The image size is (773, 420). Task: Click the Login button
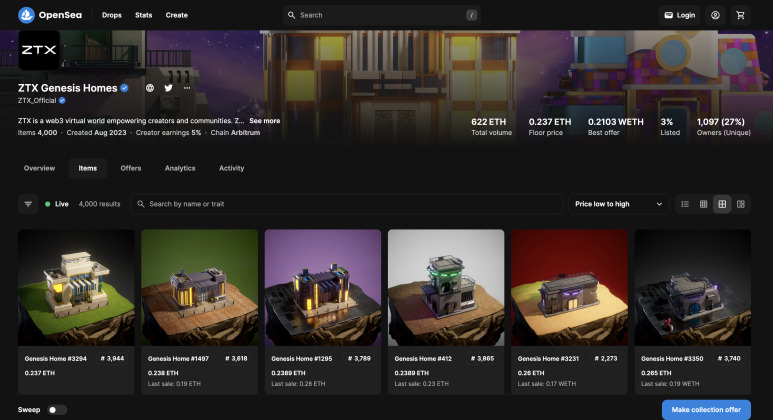(x=680, y=15)
